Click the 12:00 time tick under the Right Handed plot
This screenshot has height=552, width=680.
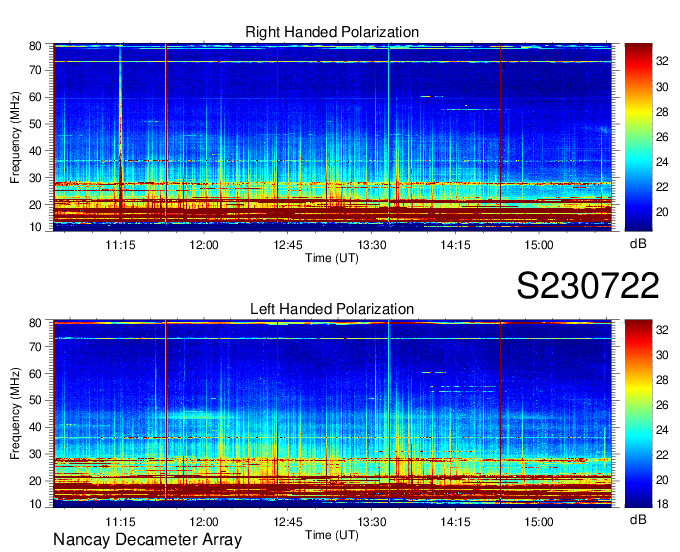[x=204, y=245]
